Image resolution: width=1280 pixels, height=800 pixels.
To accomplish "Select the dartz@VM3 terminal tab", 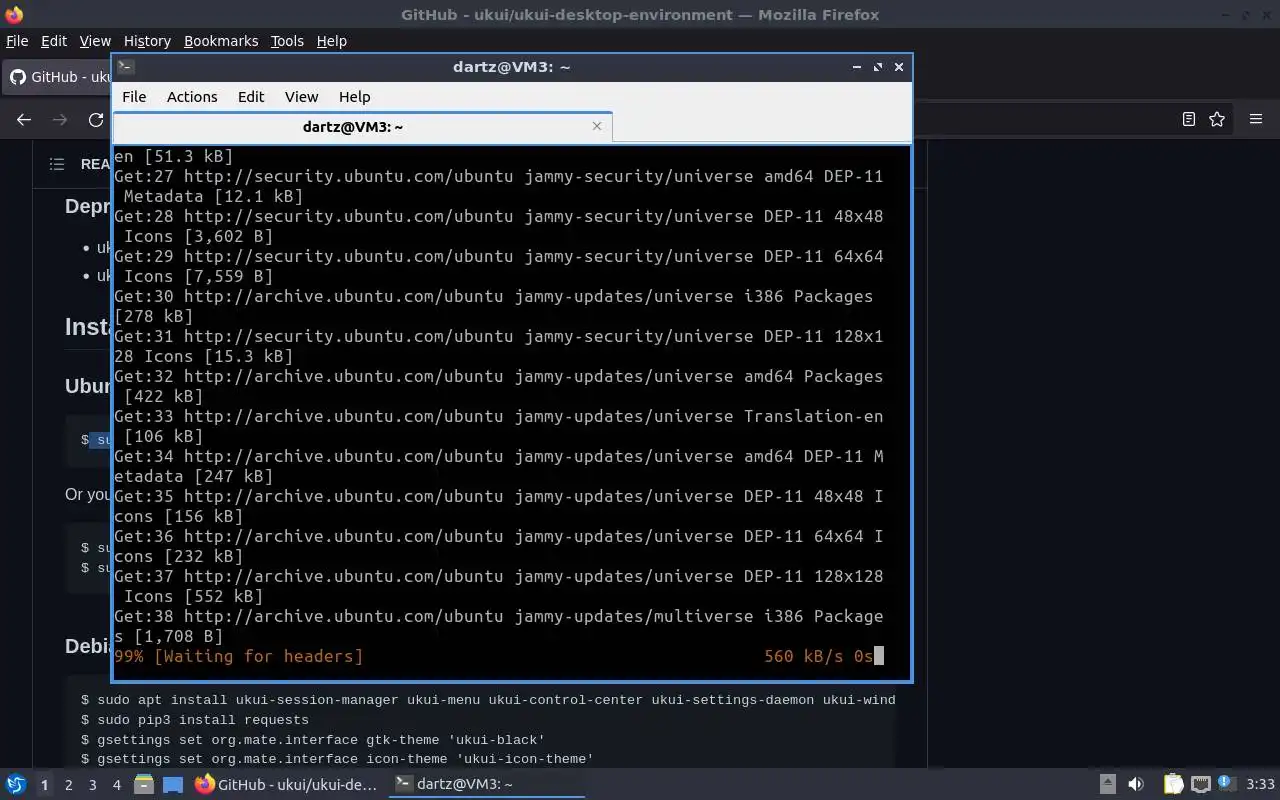I will point(362,127).
